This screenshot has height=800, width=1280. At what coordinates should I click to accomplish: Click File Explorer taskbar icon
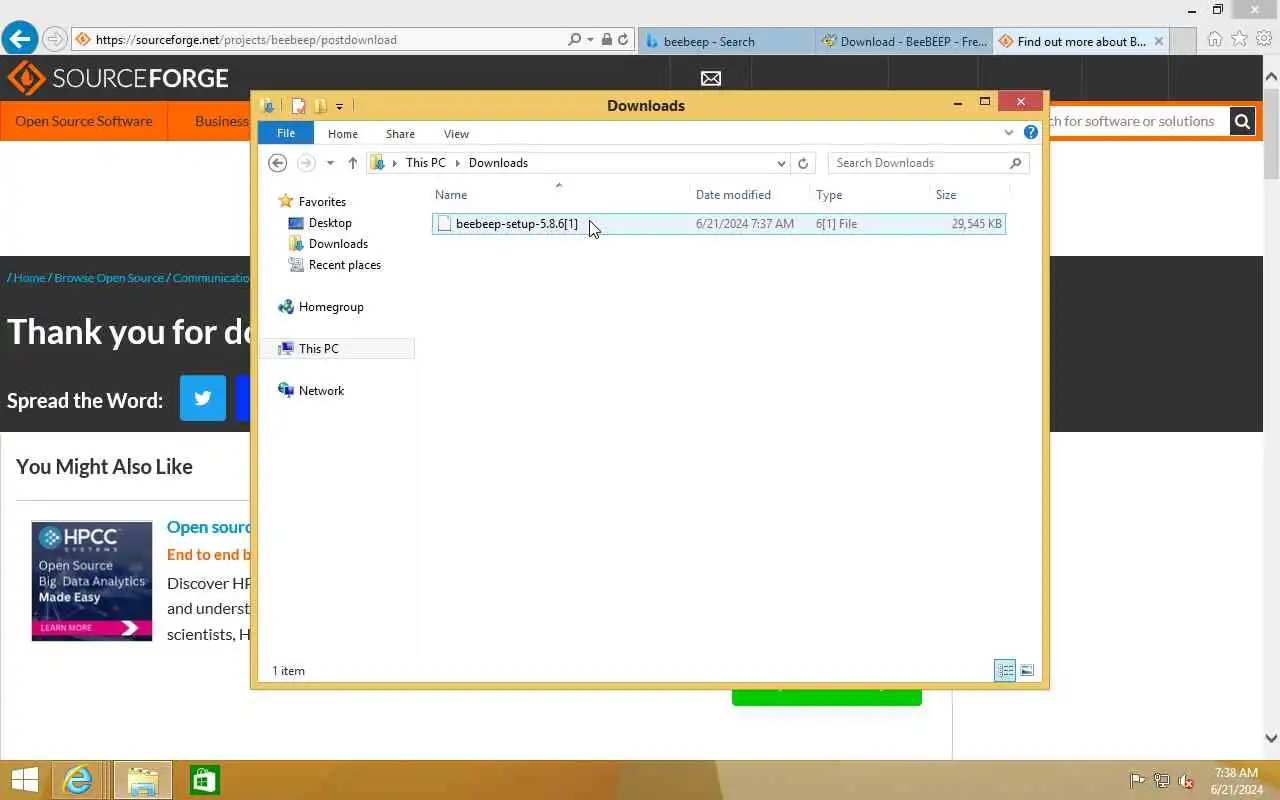coord(143,780)
